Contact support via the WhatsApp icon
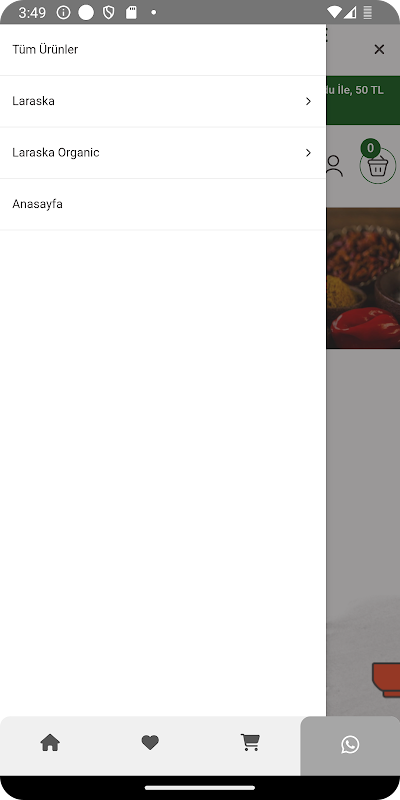Image resolution: width=400 pixels, height=800 pixels. pyautogui.click(x=350, y=744)
